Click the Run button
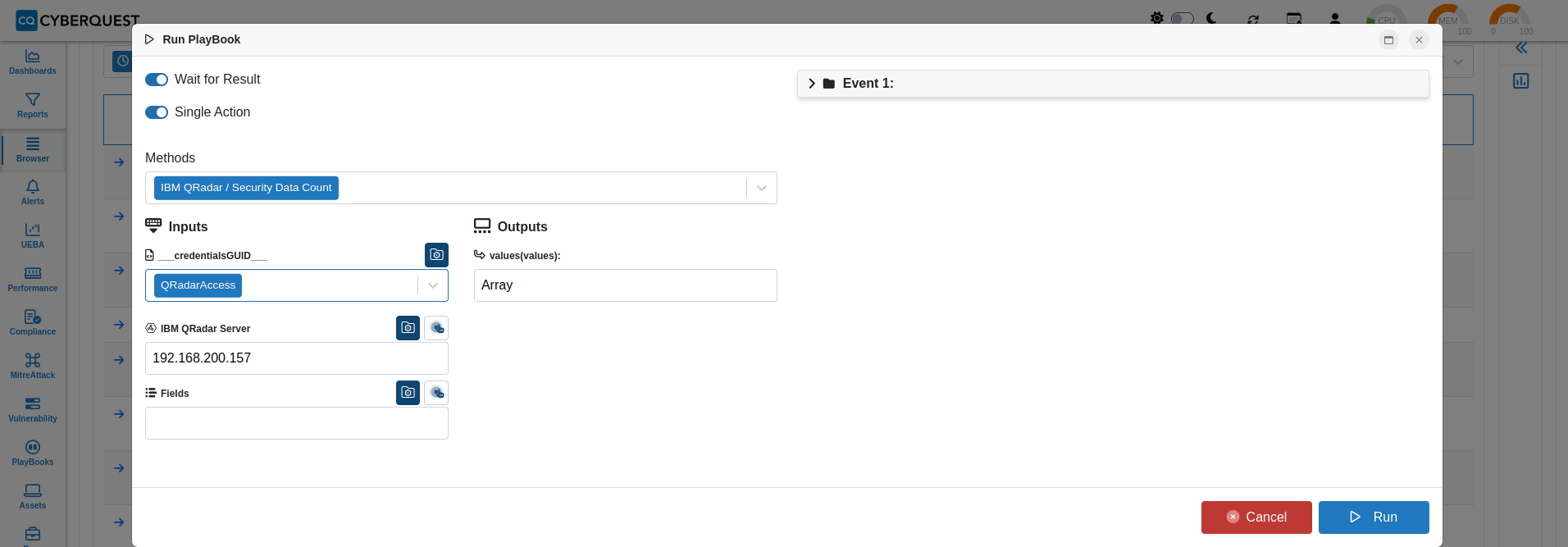The height and width of the screenshot is (547, 1568). pyautogui.click(x=1374, y=517)
